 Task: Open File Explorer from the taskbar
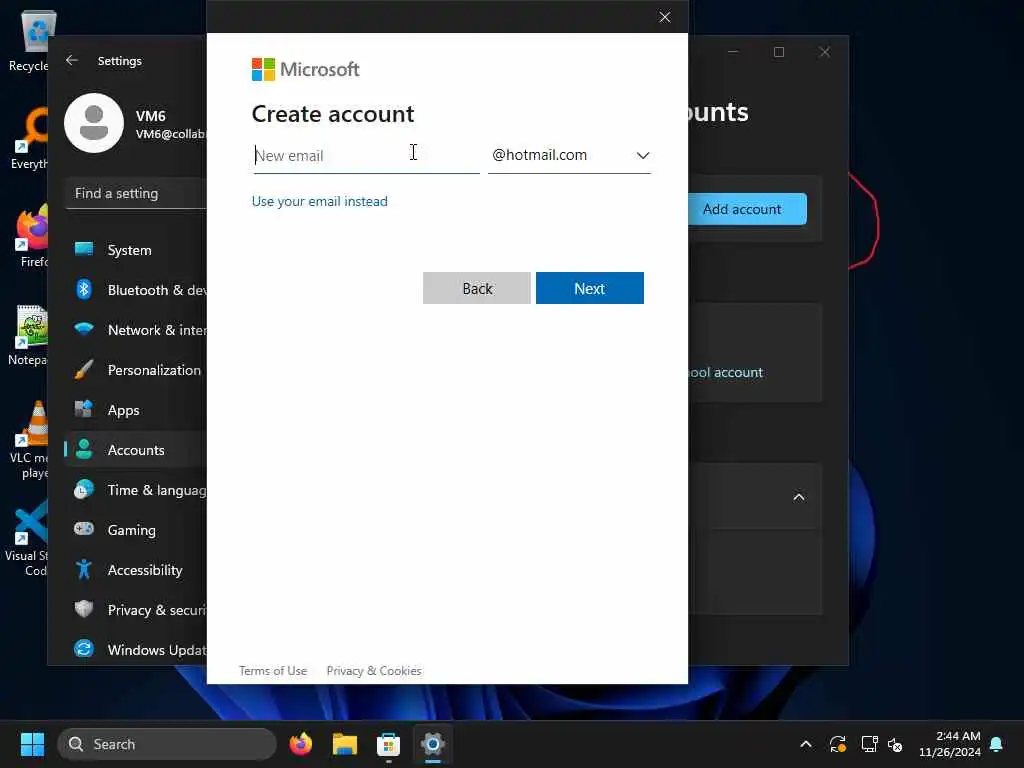pos(345,744)
